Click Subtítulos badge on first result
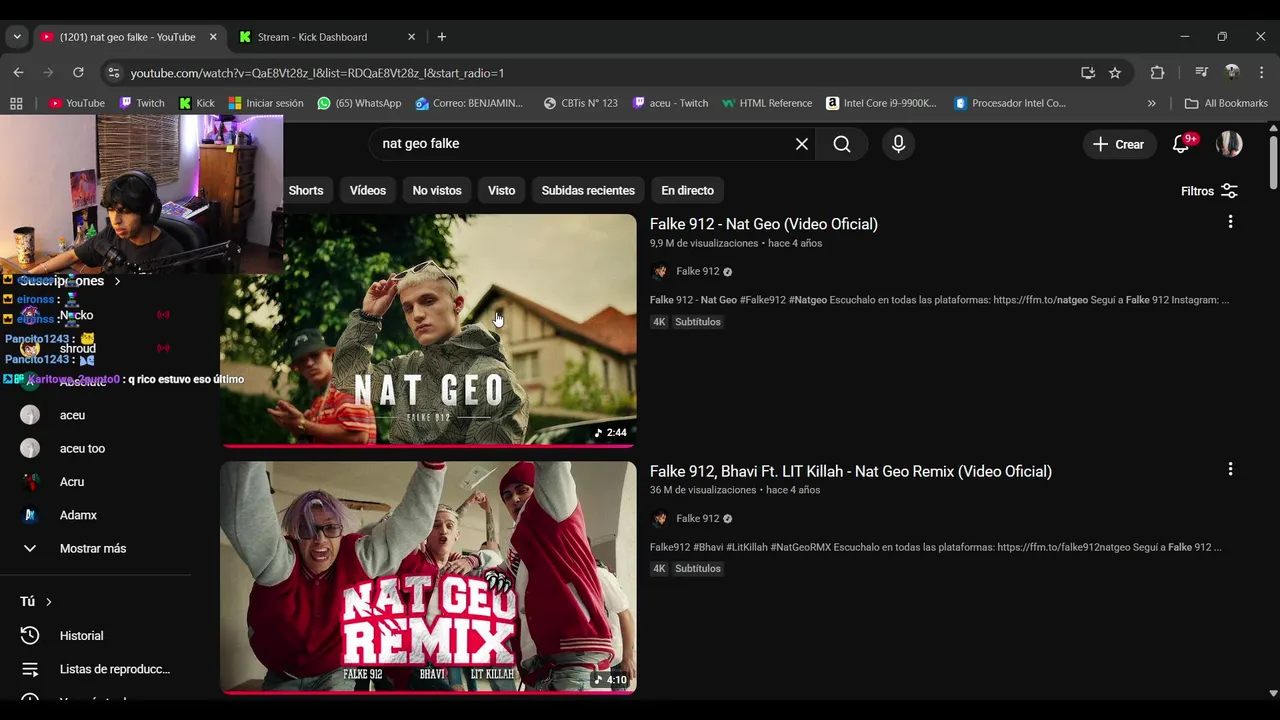This screenshot has height=720, width=1280. coord(698,322)
